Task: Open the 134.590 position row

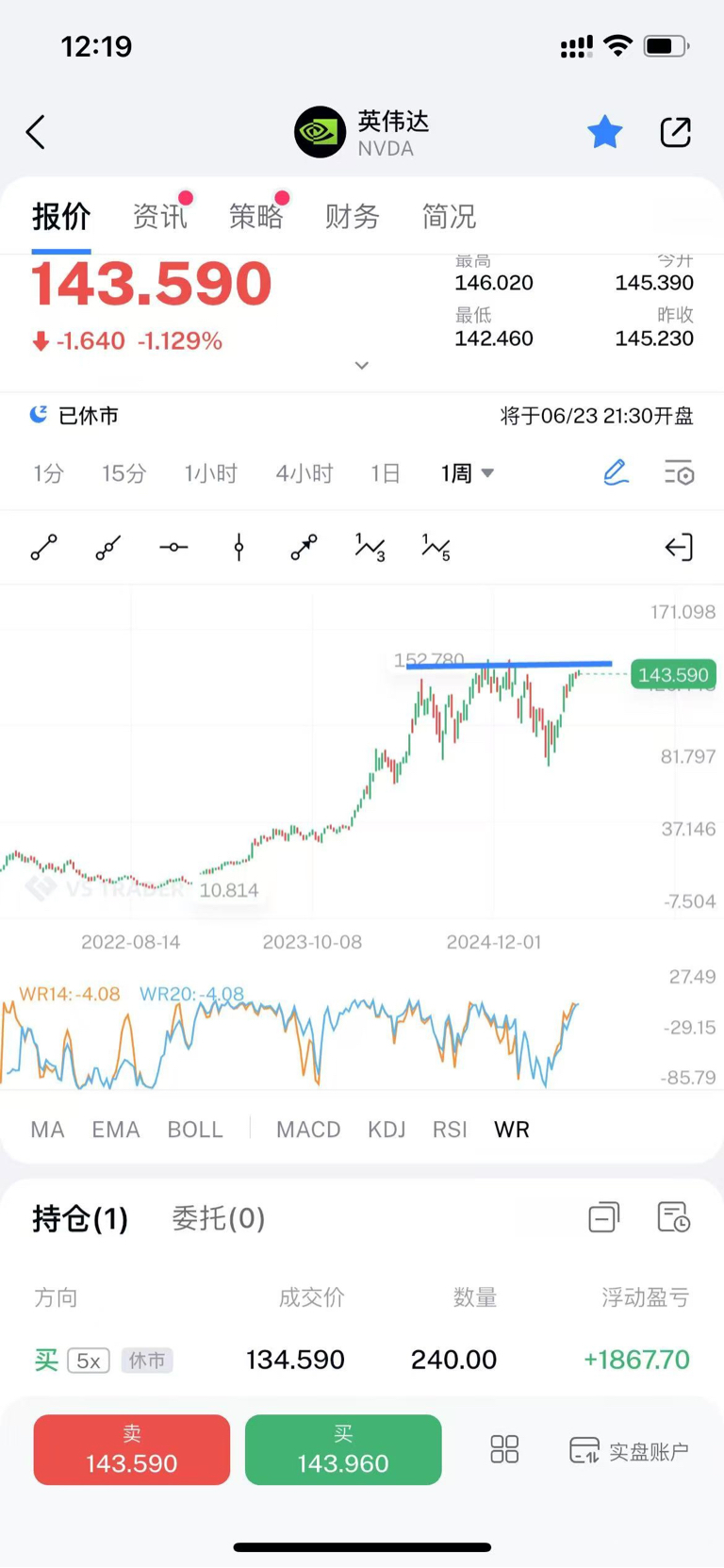Action: (362, 1360)
